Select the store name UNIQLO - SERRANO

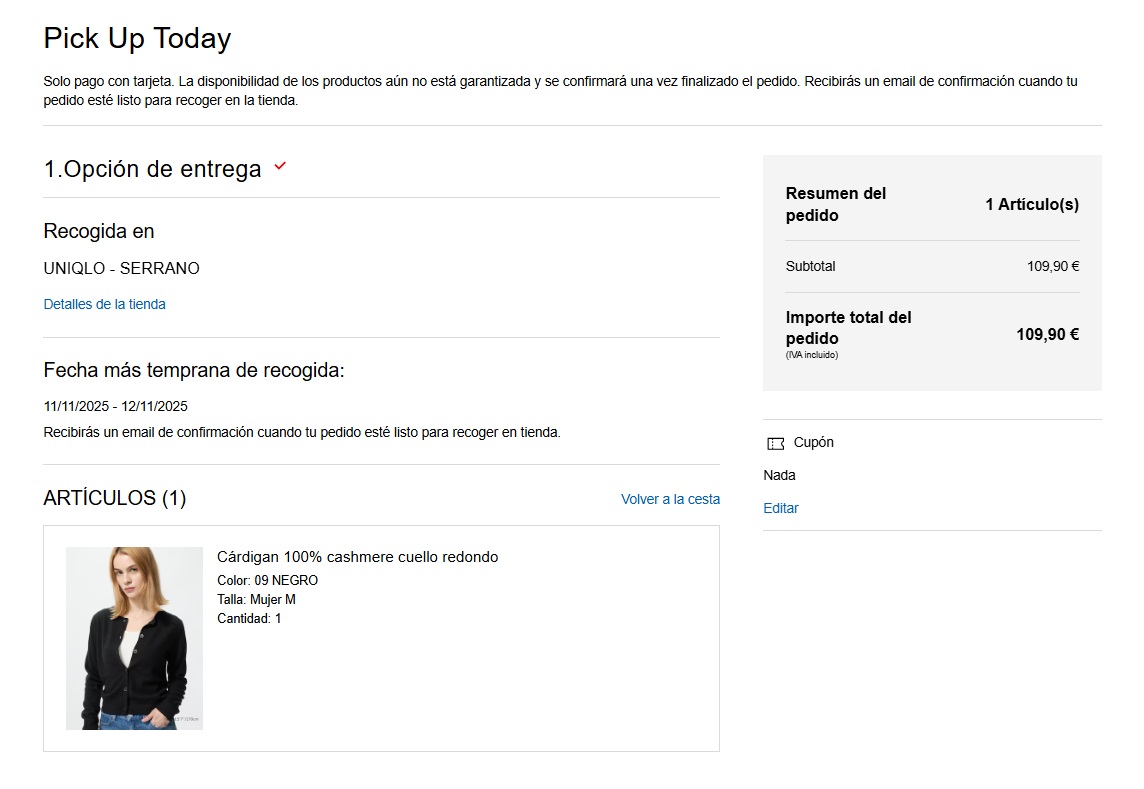(x=121, y=268)
